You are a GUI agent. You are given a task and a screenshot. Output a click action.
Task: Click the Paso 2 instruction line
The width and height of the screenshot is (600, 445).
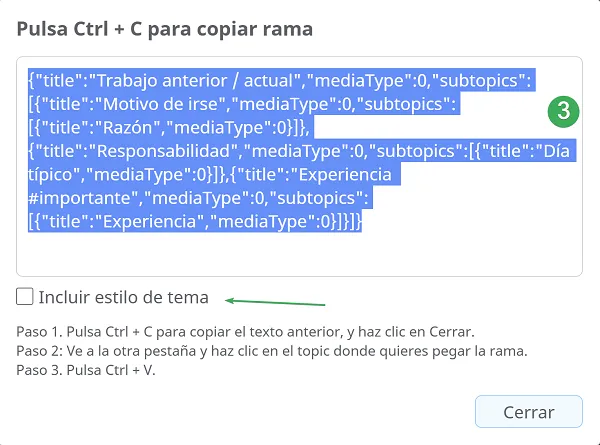click(272, 351)
